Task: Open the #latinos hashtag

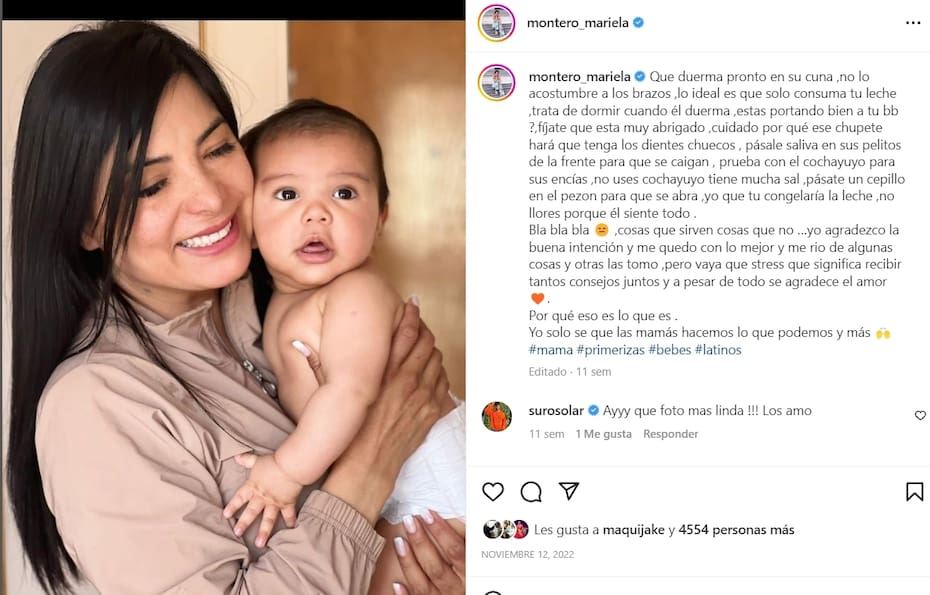Action: pyautogui.click(x=718, y=350)
